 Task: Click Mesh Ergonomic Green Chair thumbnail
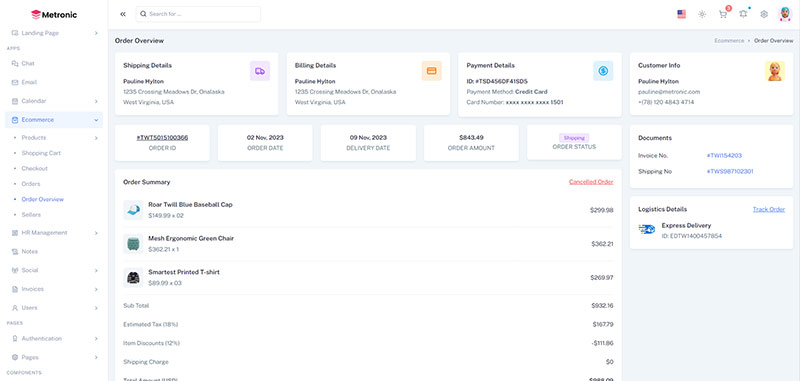pos(133,244)
